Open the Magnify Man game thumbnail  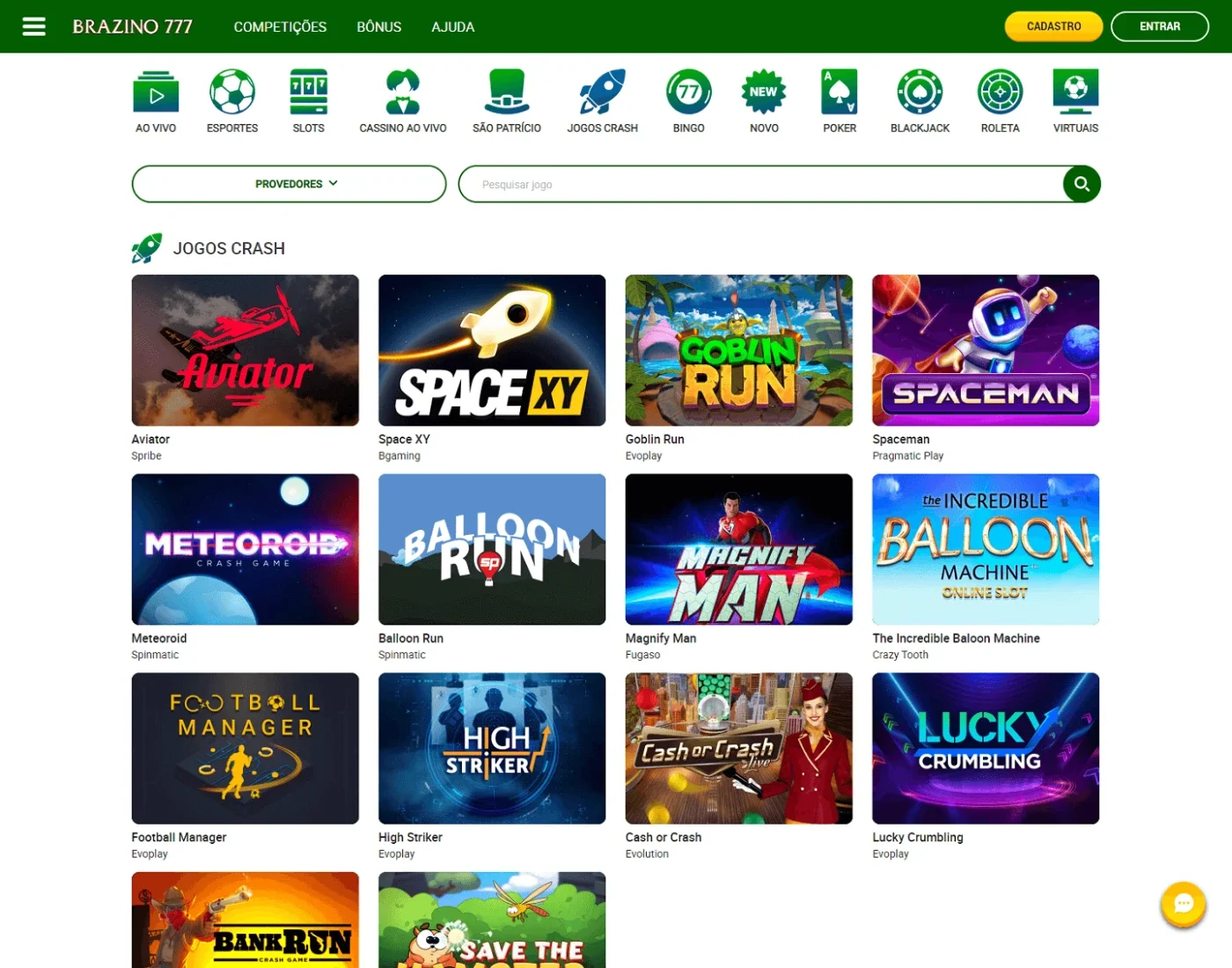click(x=739, y=549)
